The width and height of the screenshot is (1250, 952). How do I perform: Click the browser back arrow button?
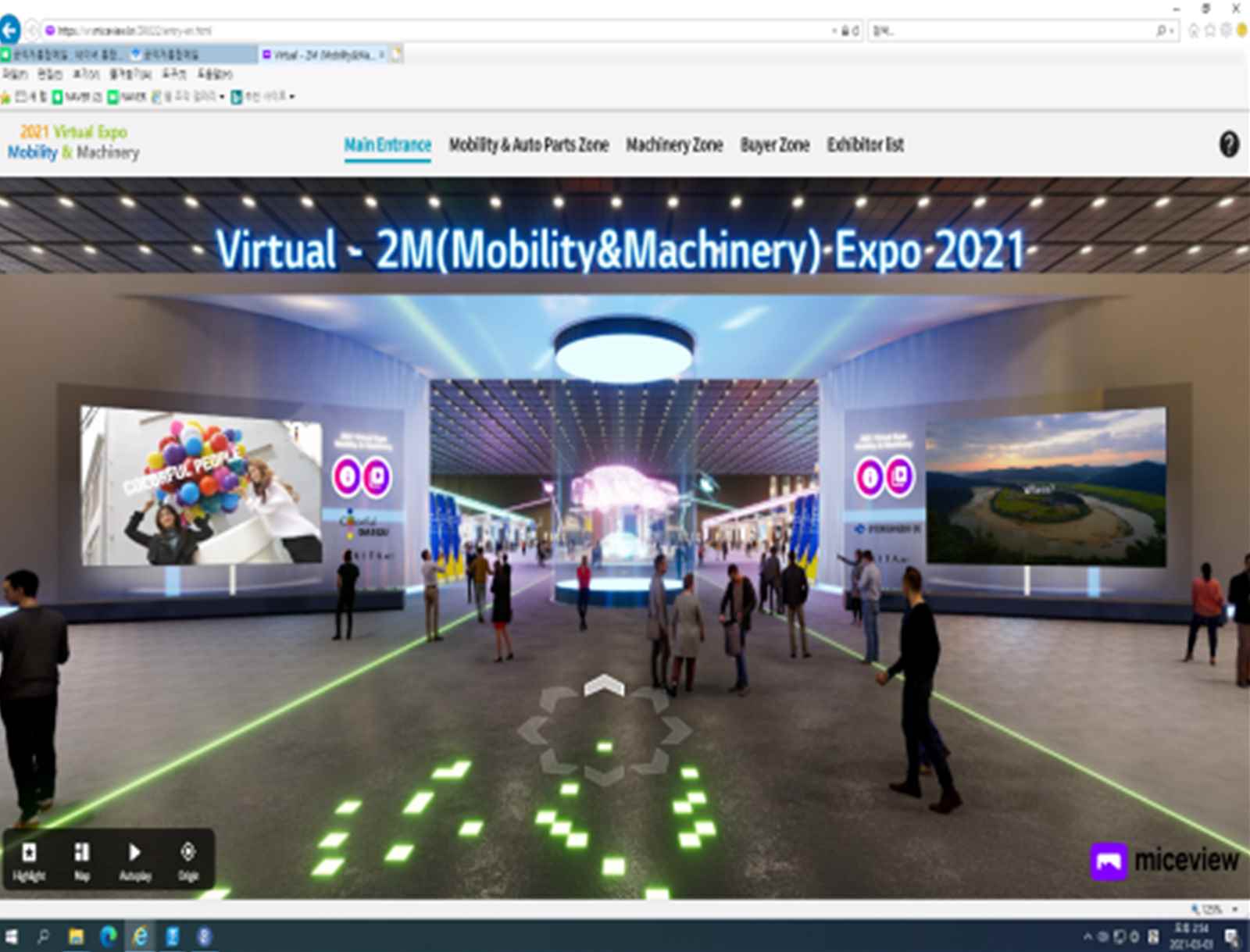9,30
